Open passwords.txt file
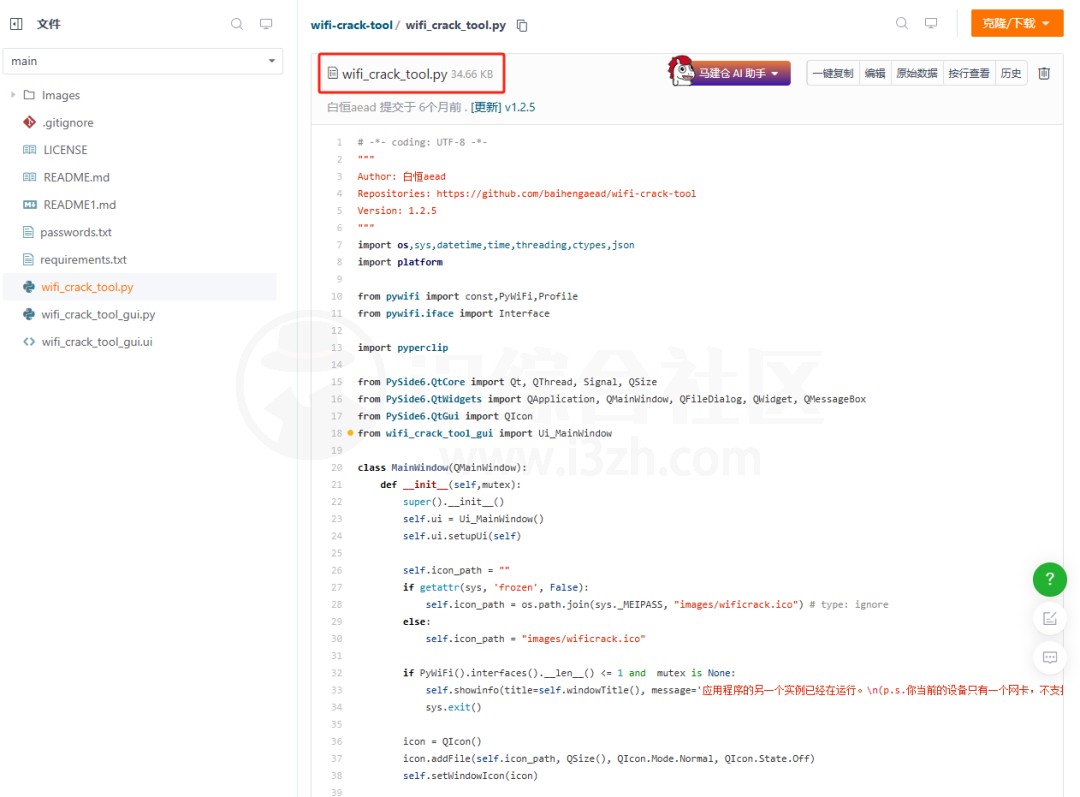1080x797 pixels. (x=76, y=232)
